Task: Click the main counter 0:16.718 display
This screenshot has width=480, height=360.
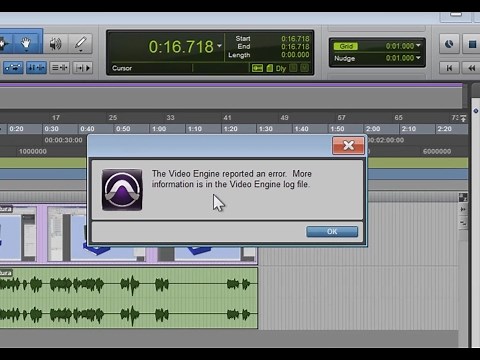Action: pyautogui.click(x=181, y=46)
